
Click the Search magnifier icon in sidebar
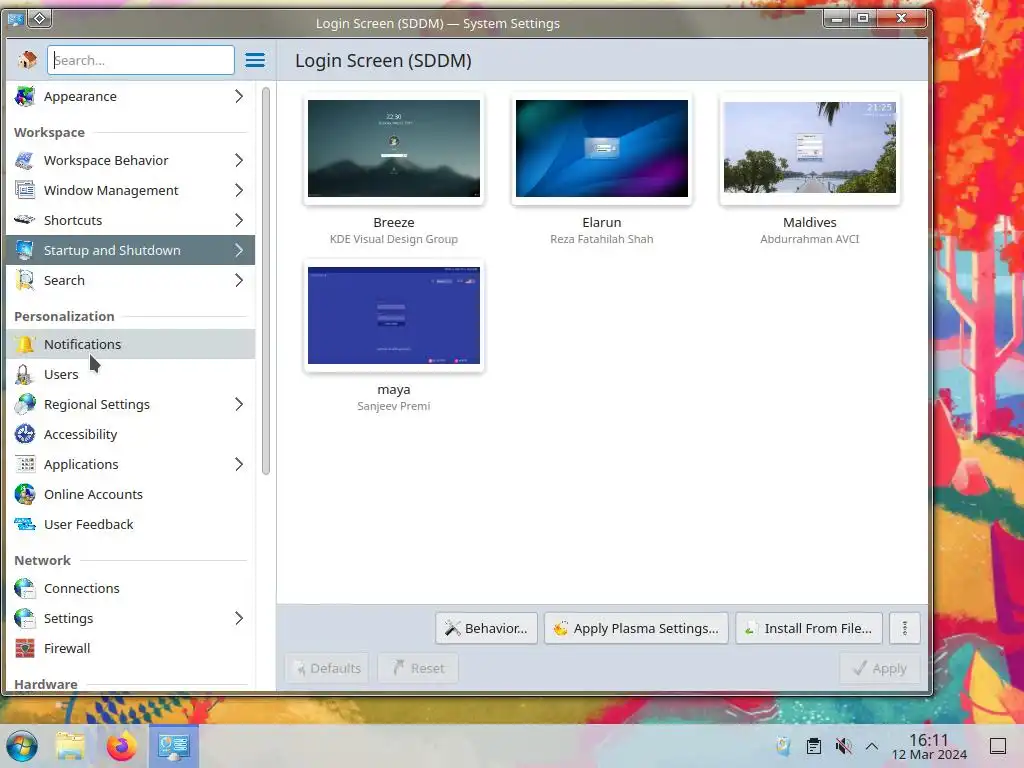tap(25, 280)
